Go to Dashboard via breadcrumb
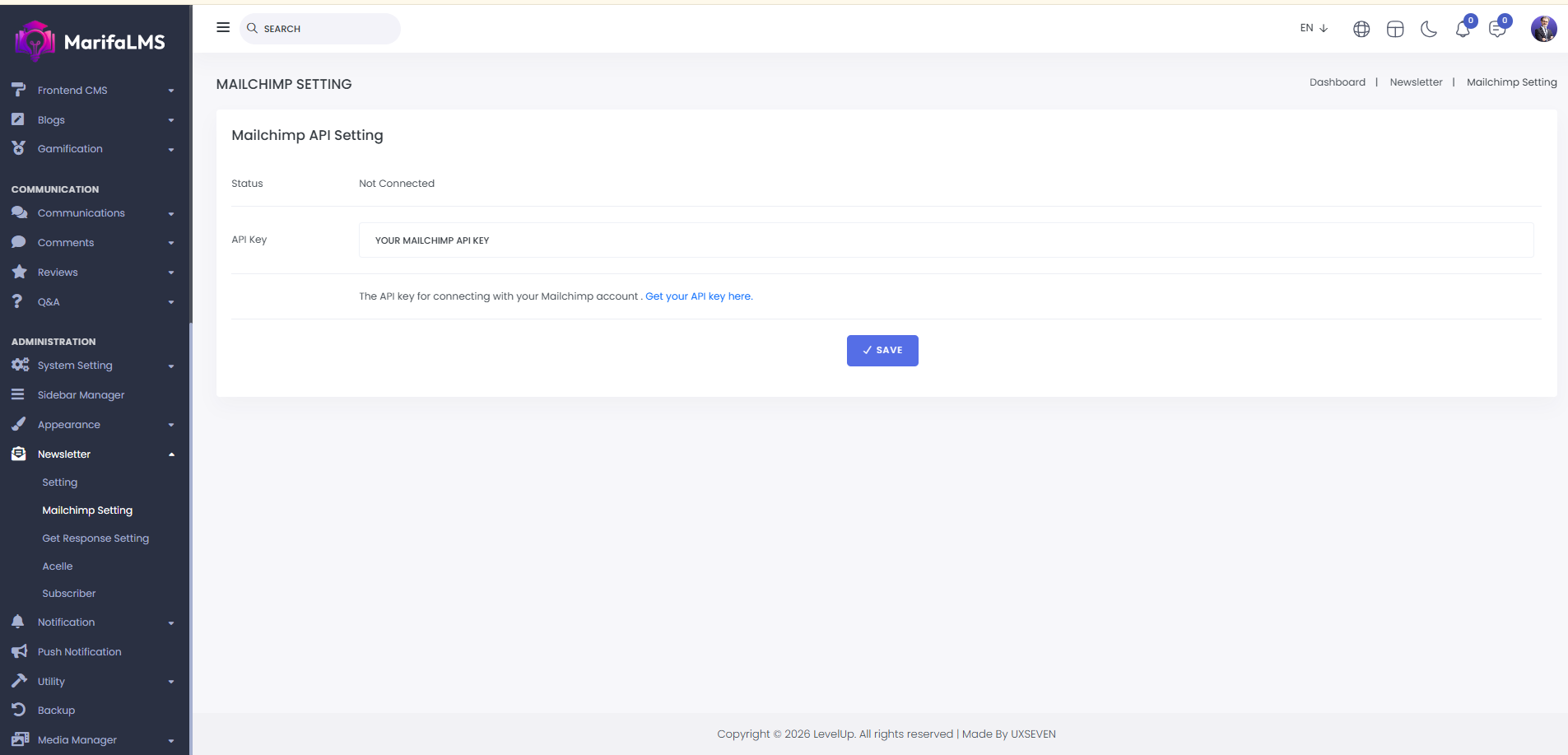 tap(1337, 82)
